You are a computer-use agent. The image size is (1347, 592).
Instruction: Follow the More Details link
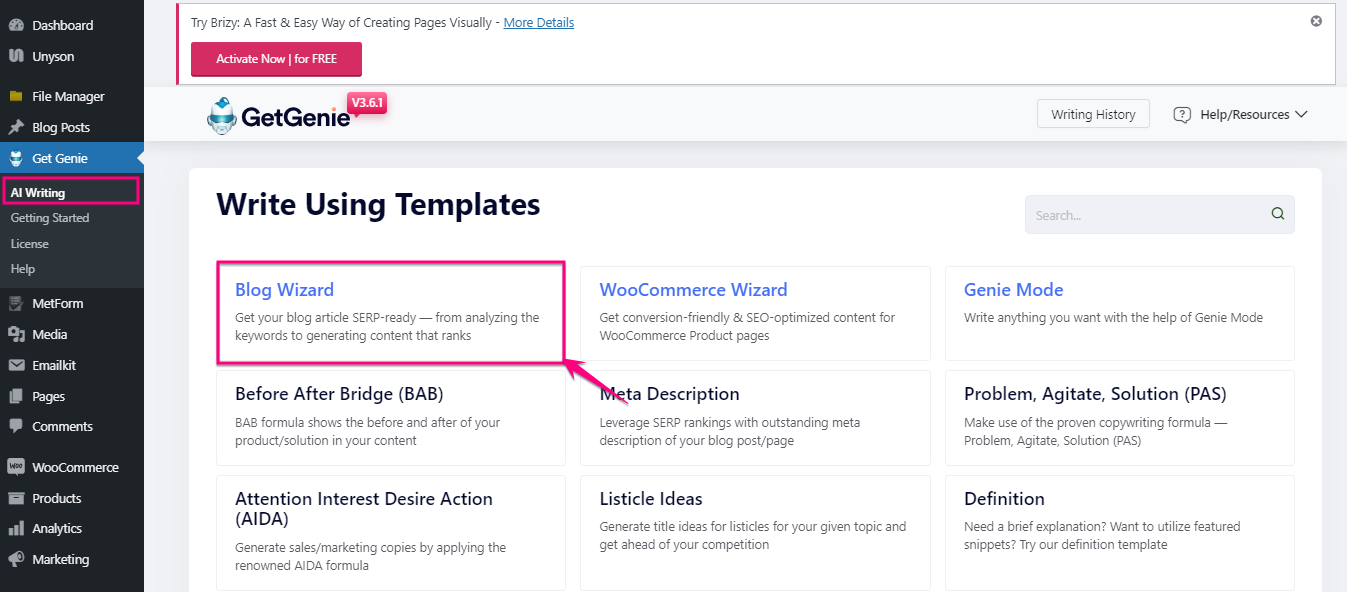coord(539,23)
